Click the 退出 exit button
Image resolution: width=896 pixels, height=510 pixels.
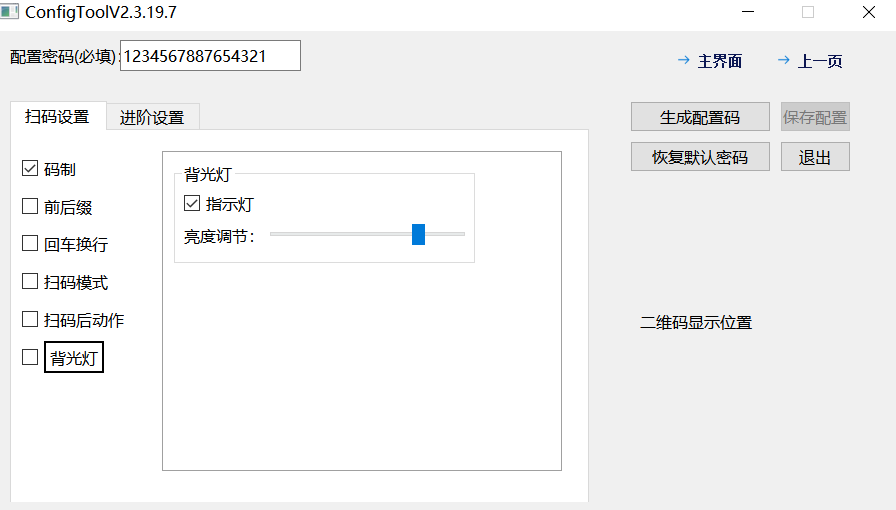[815, 157]
